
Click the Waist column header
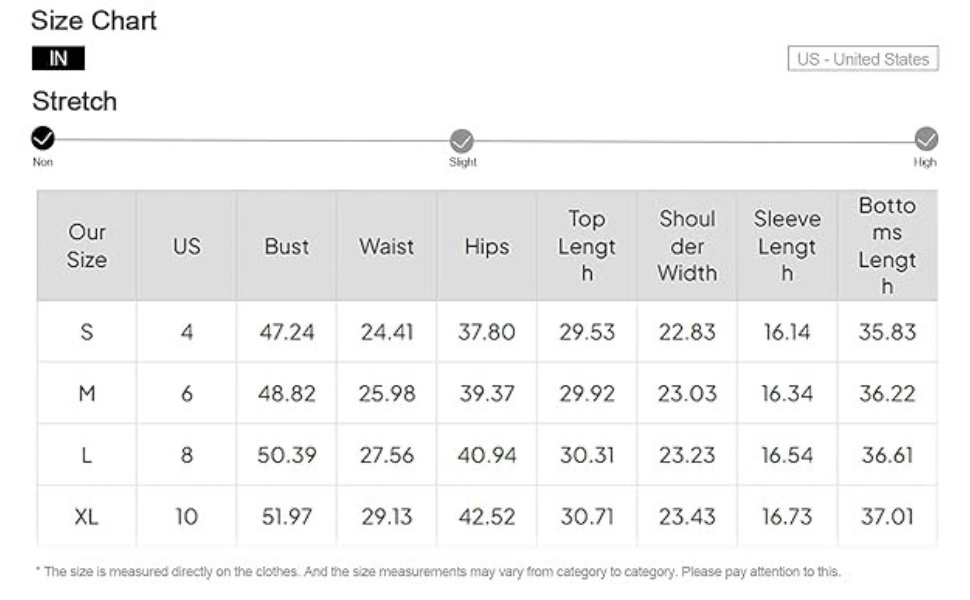387,246
